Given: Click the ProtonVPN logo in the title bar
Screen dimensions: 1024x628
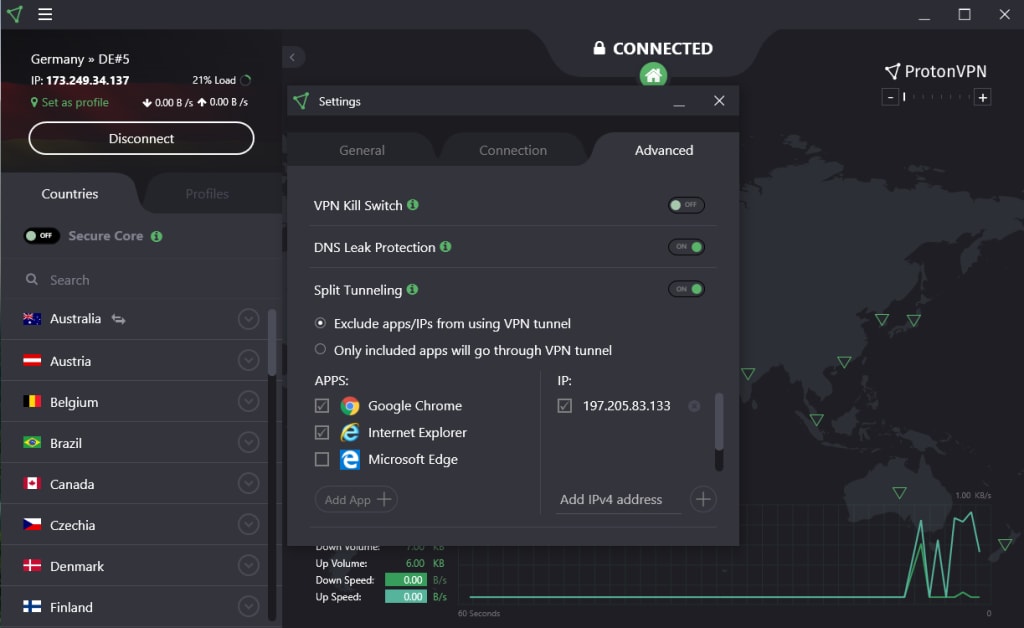Looking at the screenshot, I should pos(14,14).
